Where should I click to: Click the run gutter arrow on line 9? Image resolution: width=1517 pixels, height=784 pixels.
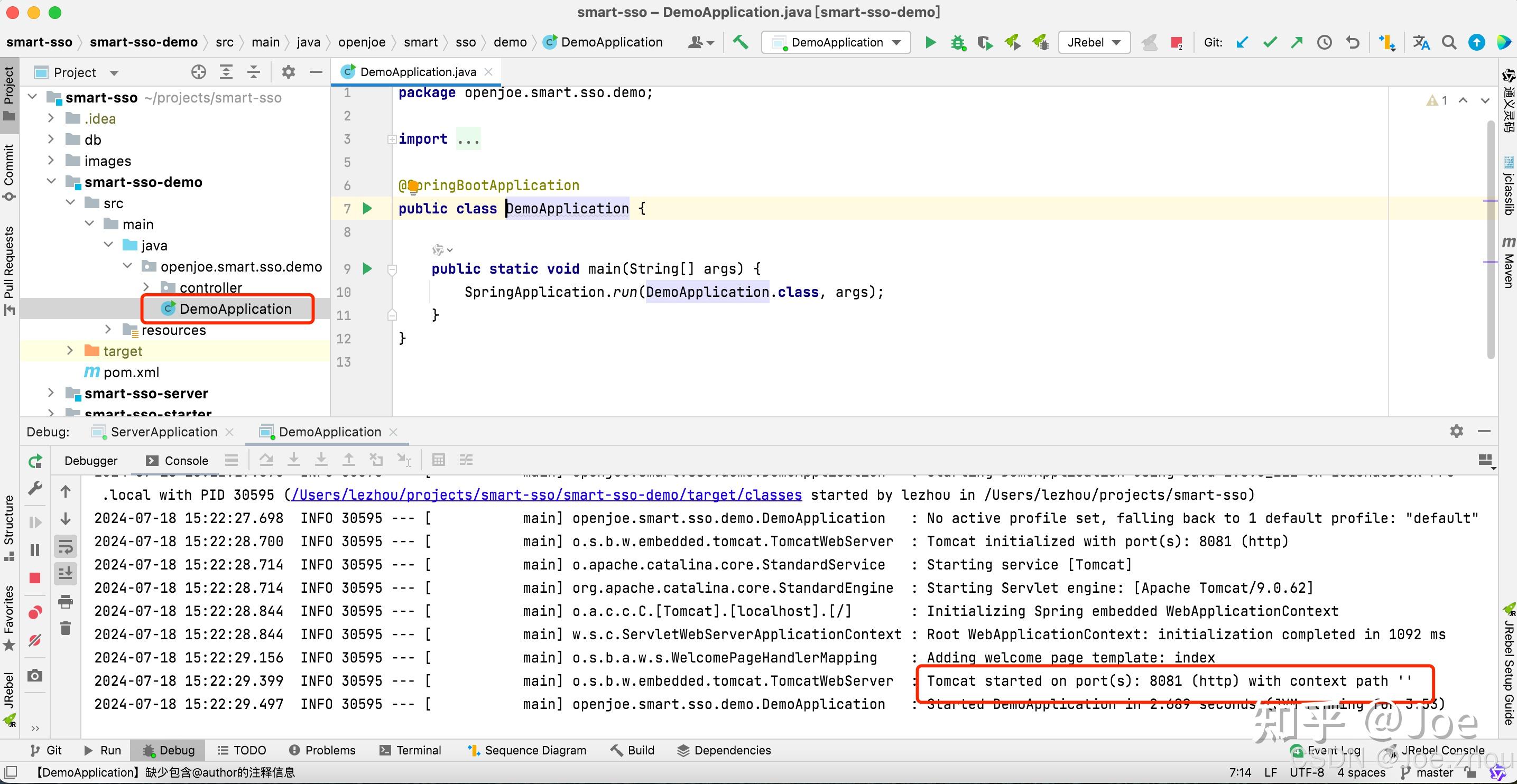[367, 269]
